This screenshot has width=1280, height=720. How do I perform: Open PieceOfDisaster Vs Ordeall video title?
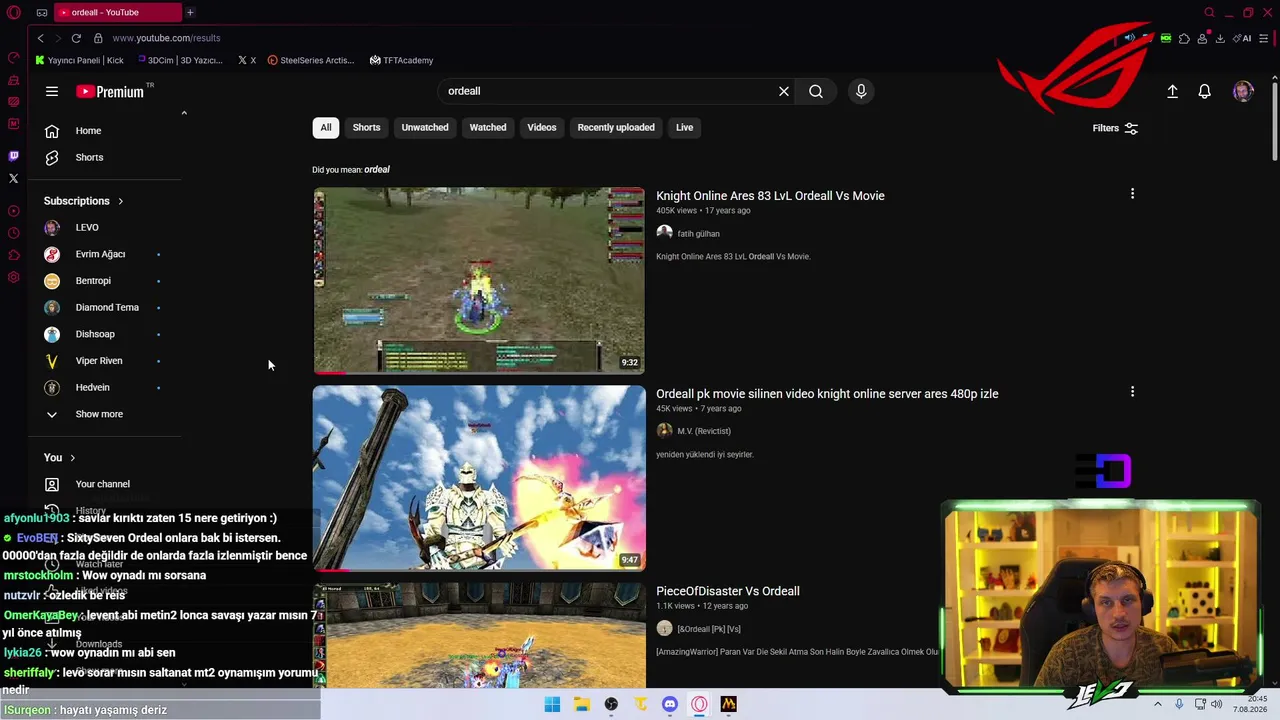coord(728,591)
